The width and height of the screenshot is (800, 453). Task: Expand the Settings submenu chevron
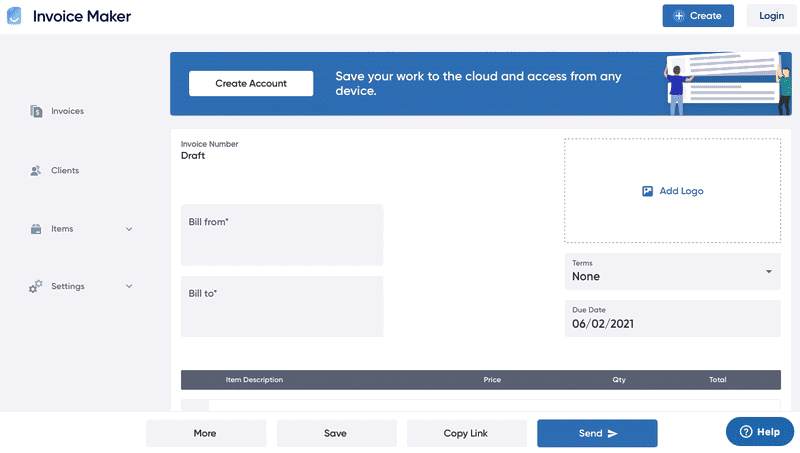click(129, 287)
